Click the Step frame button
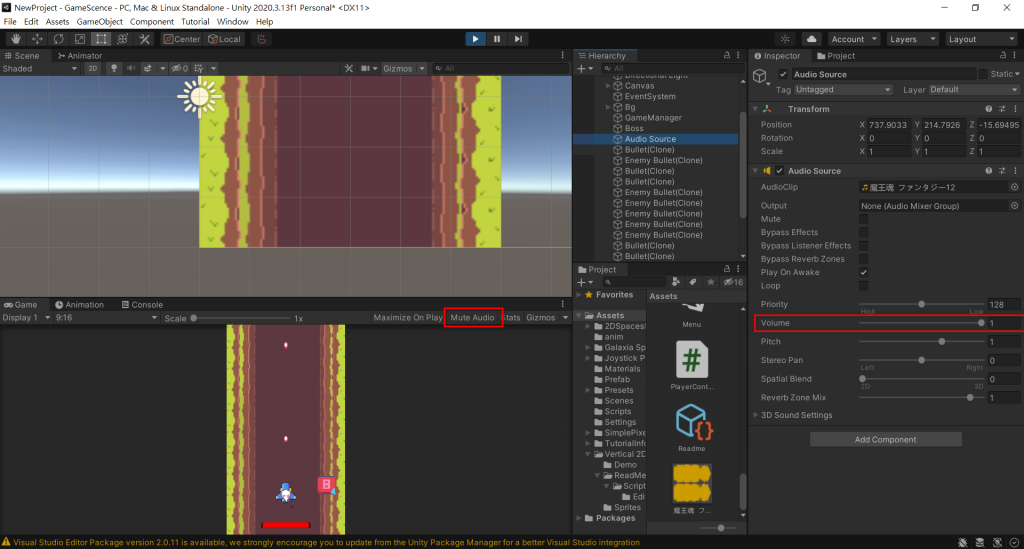Screen dimensions: 1024x549 coord(519,39)
